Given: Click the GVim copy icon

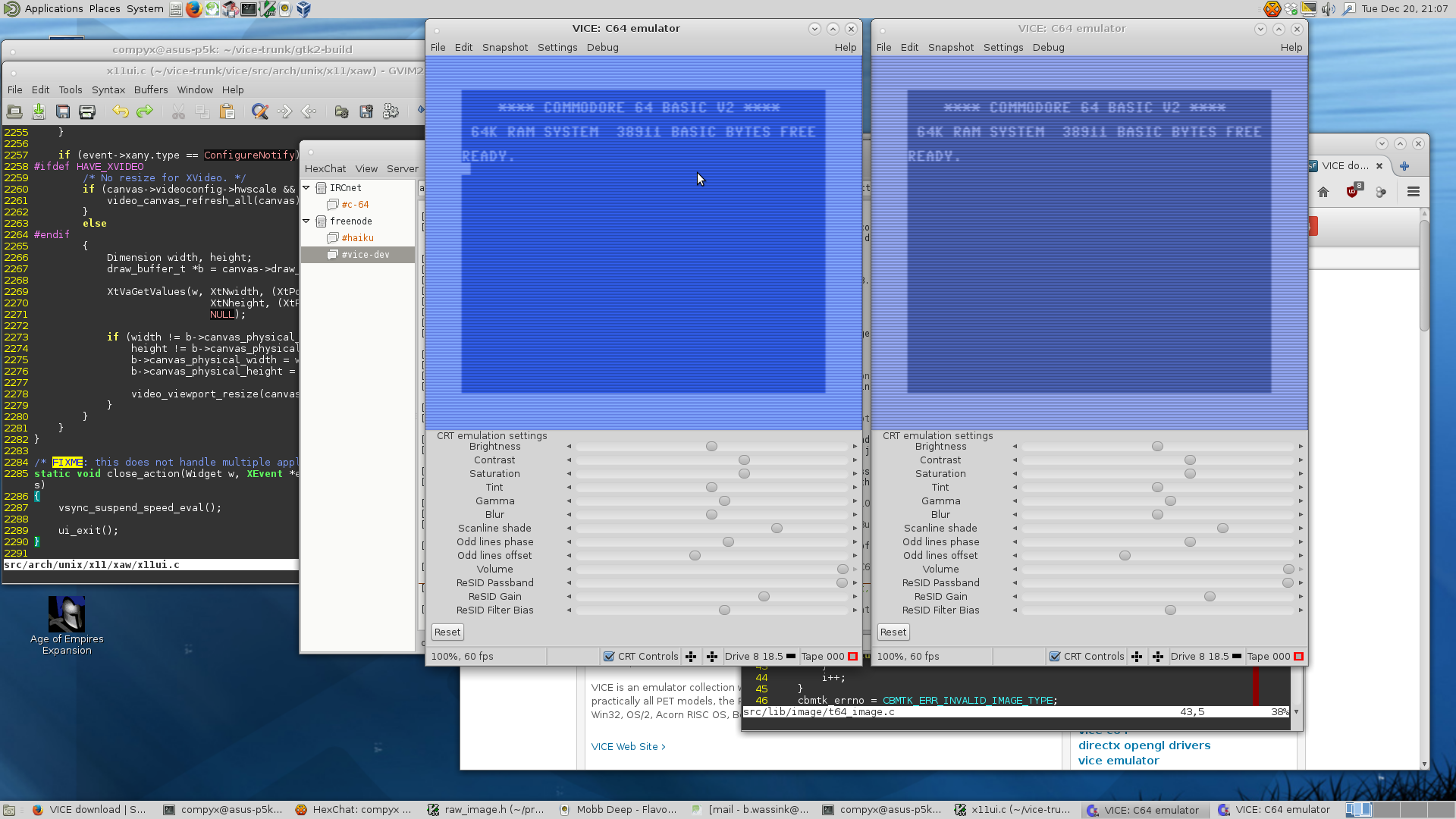Looking at the screenshot, I should click(202, 112).
